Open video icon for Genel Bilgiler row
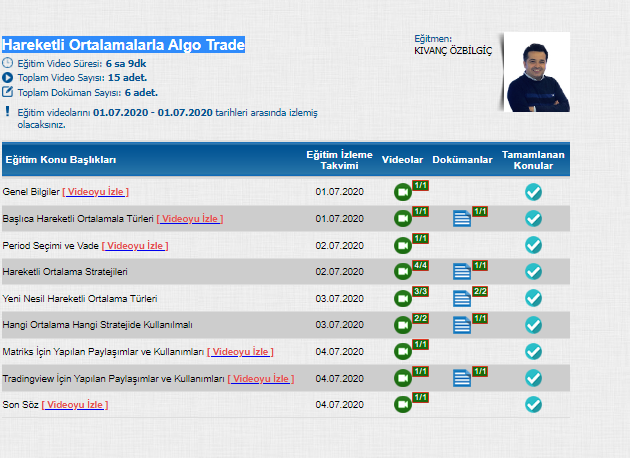Screen dimensions: 630x458 (403, 192)
